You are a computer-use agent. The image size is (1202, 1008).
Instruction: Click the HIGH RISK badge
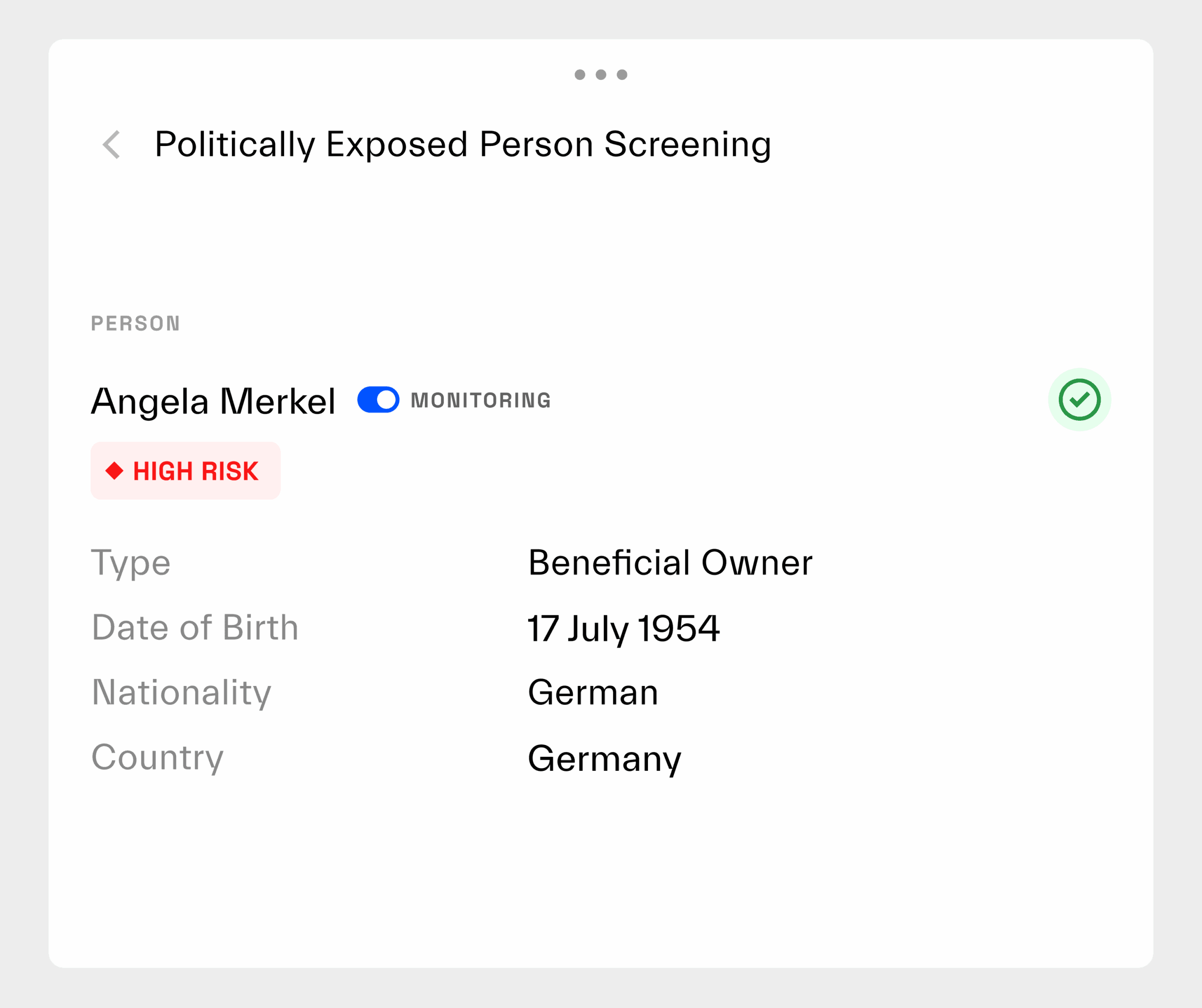pos(185,470)
